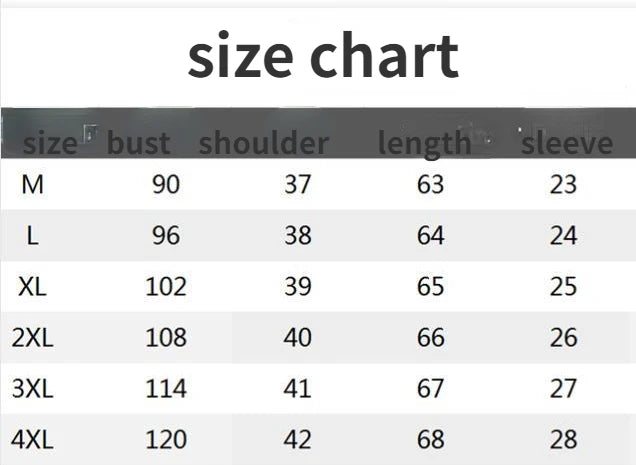Click length value 65 in XL row
The width and height of the screenshot is (636, 465).
tap(430, 286)
